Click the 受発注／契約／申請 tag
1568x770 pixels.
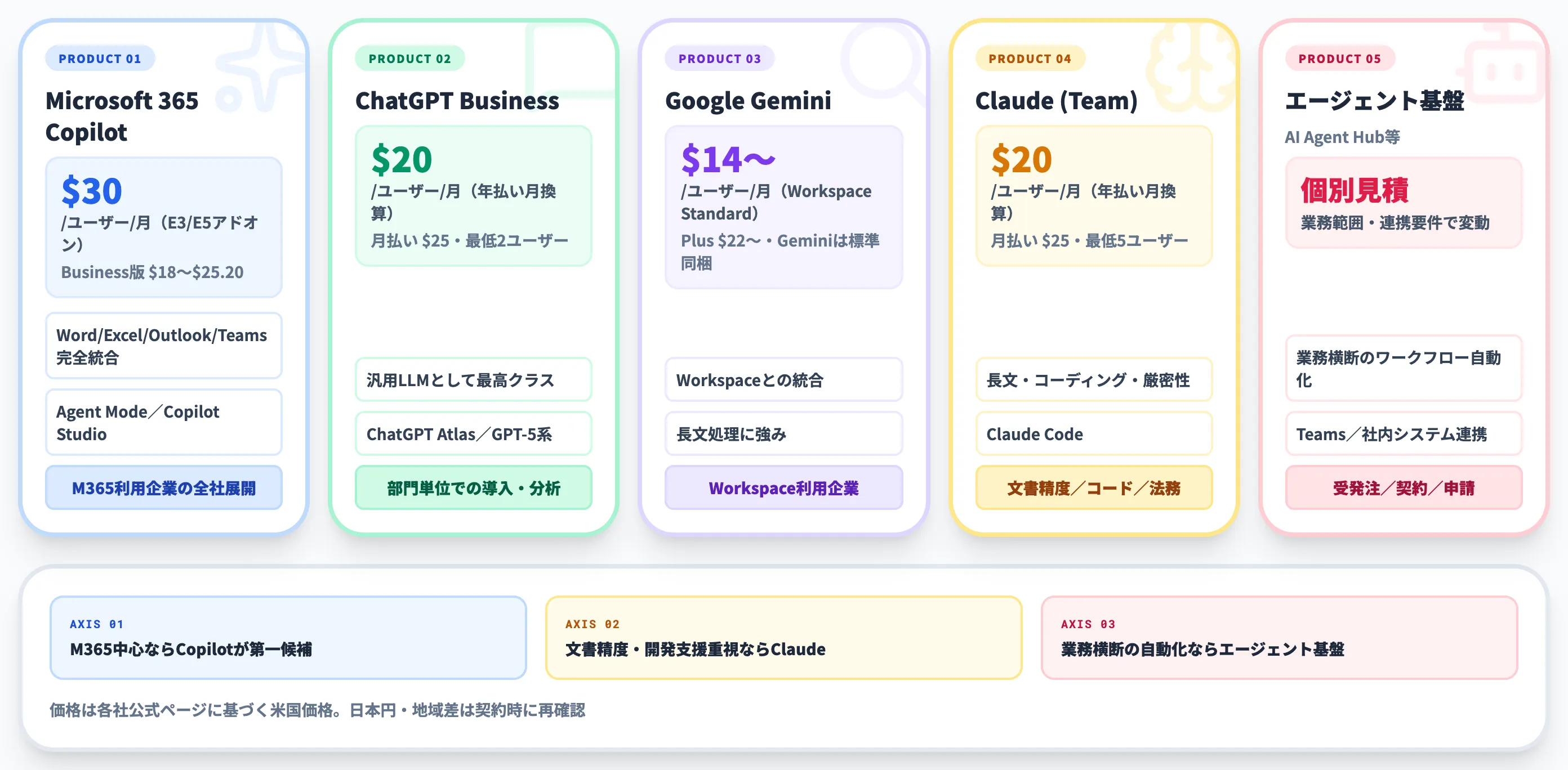(1404, 488)
